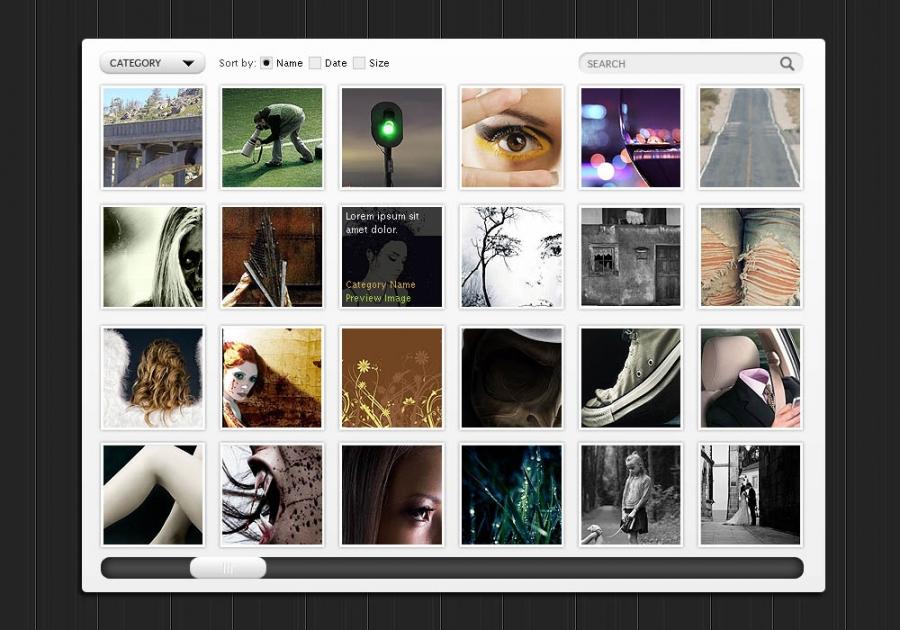This screenshot has height=630, width=900.
Task: Select the photographer on grass photo
Action: [272, 138]
